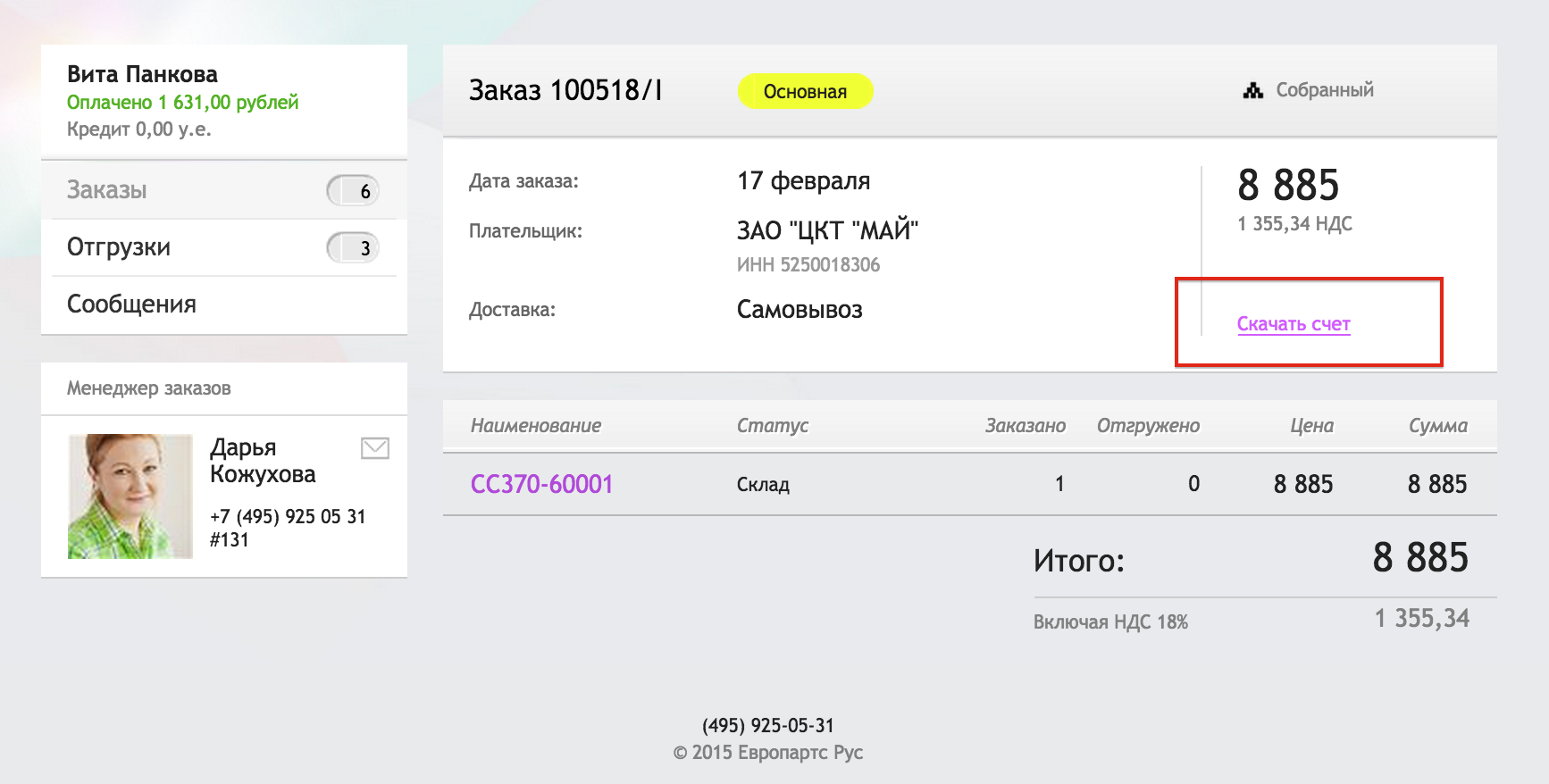Click the Статус column header
Viewport: 1549px width, 784px height.
(772, 426)
